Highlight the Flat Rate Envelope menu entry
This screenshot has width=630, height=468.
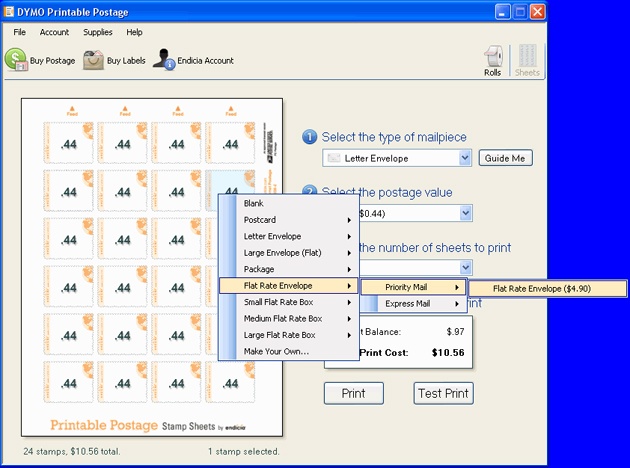[288, 286]
